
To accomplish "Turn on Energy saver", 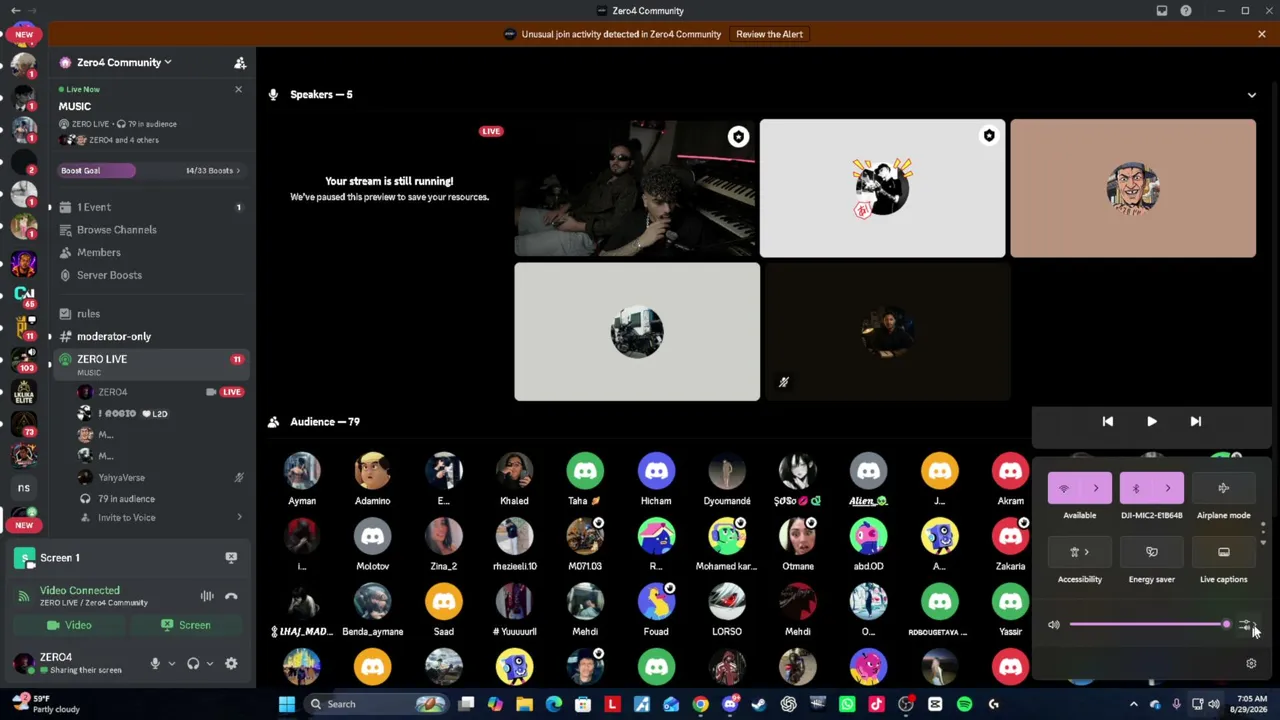I will coord(1152,552).
